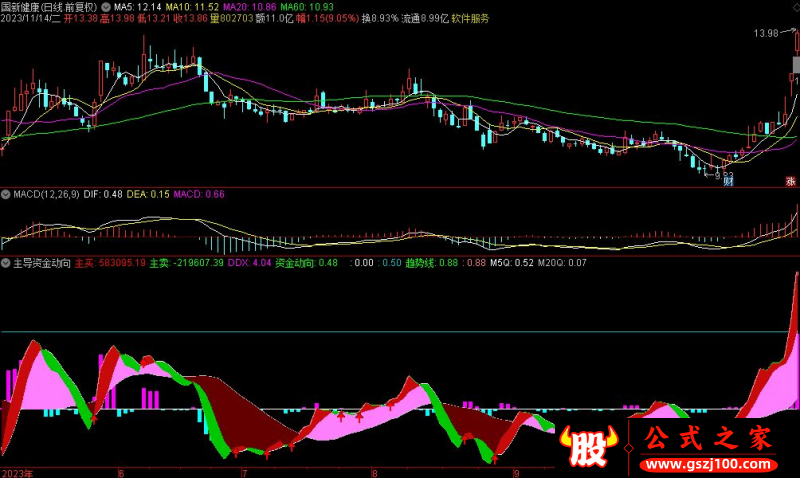Click the DIF: 0.48 value
The height and width of the screenshot is (478, 800).
(103, 194)
